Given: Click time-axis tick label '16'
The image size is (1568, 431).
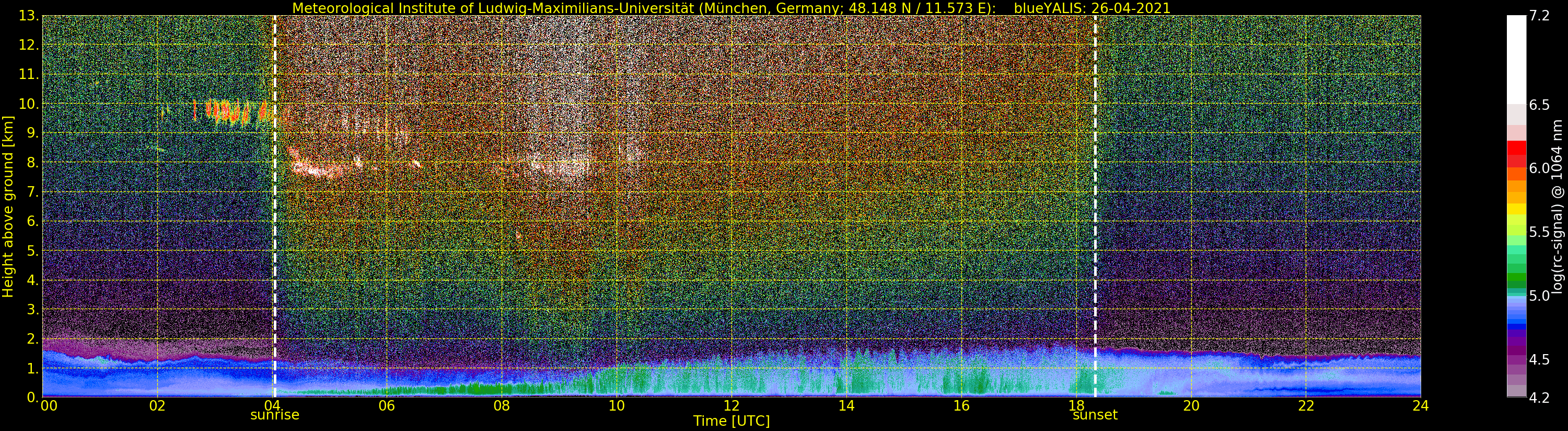Looking at the screenshot, I should [x=961, y=405].
